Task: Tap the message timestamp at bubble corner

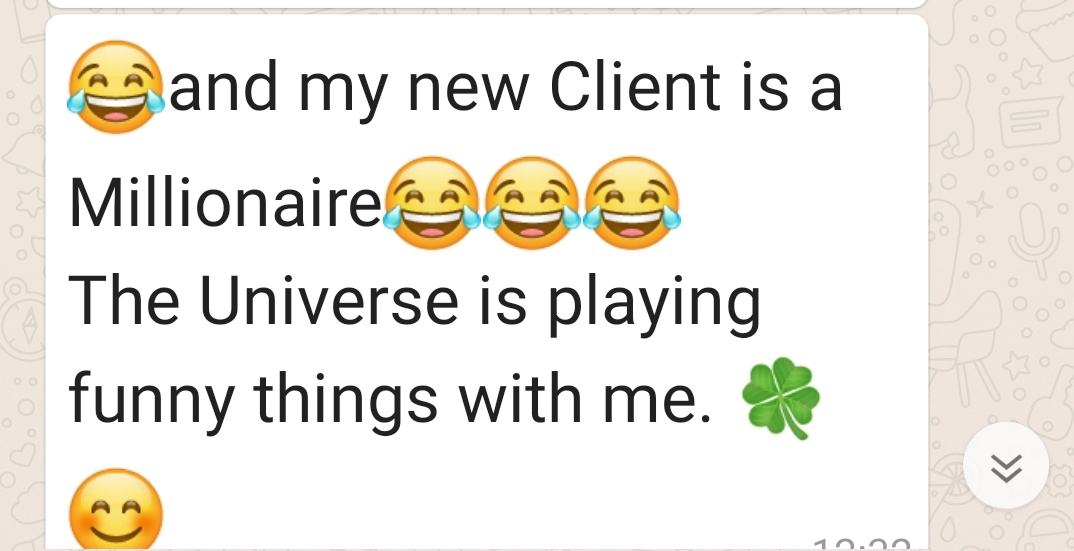Action: tap(862, 545)
